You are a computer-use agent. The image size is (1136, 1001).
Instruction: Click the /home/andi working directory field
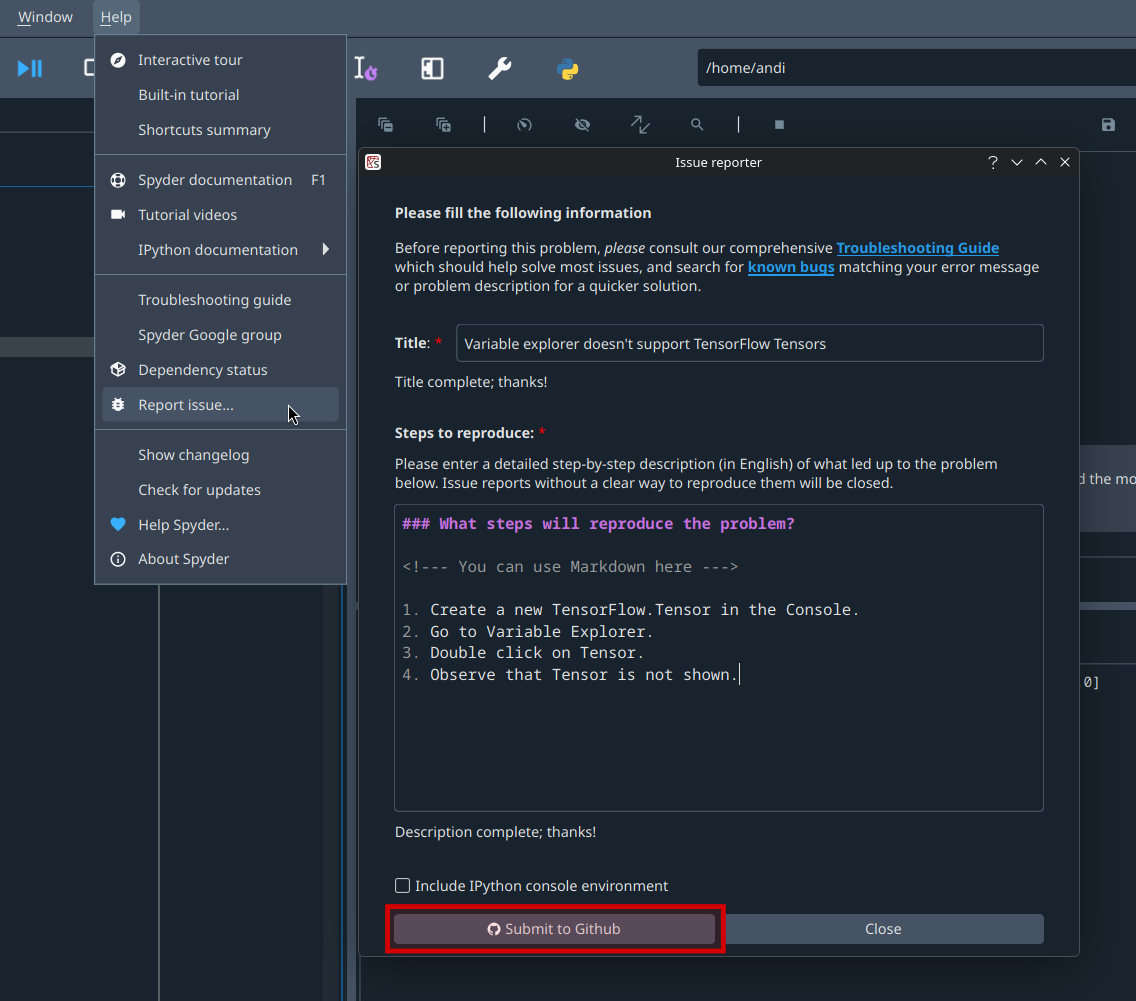point(916,67)
